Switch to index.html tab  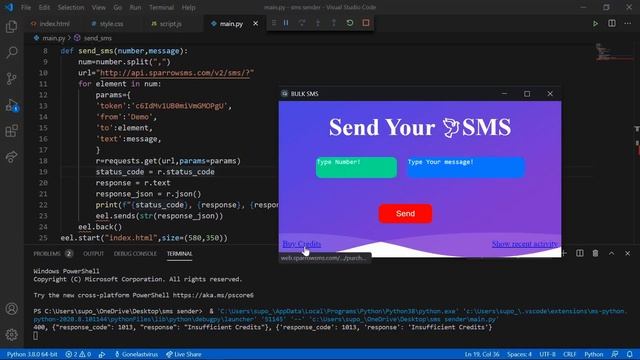click(51, 24)
